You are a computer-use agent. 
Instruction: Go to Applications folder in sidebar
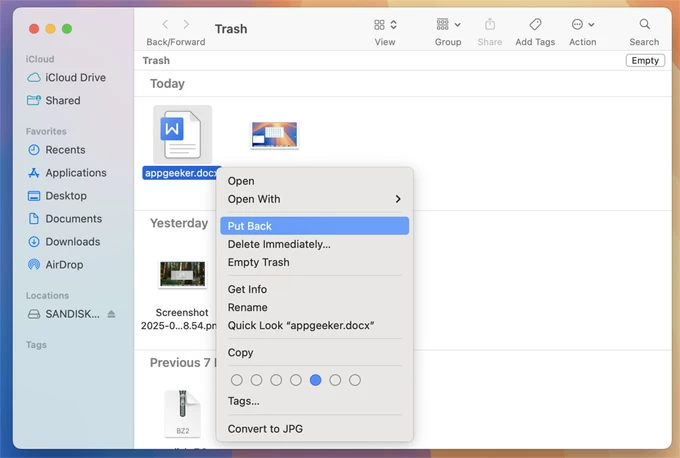[x=75, y=173]
